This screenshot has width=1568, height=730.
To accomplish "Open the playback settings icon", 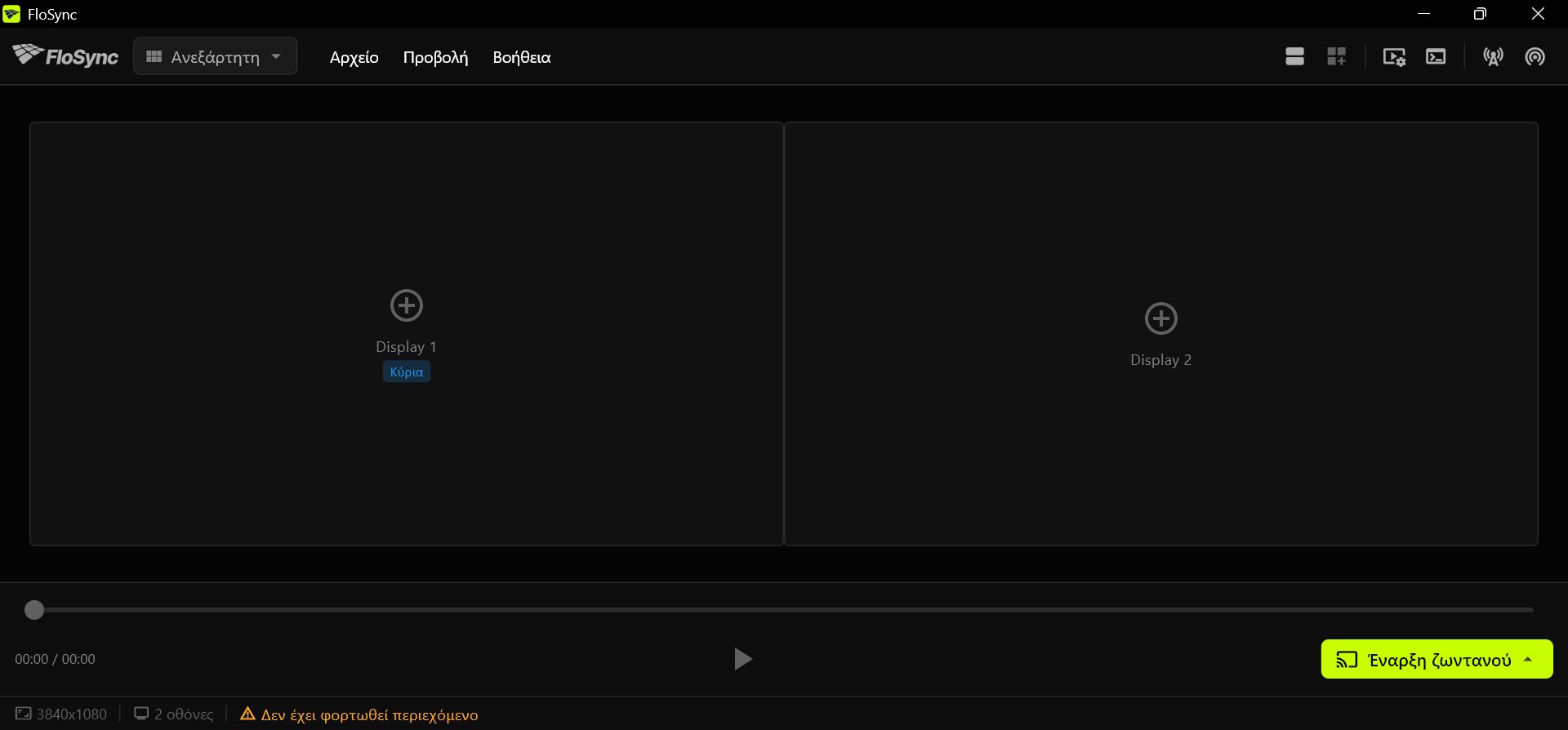I will 1394,56.
